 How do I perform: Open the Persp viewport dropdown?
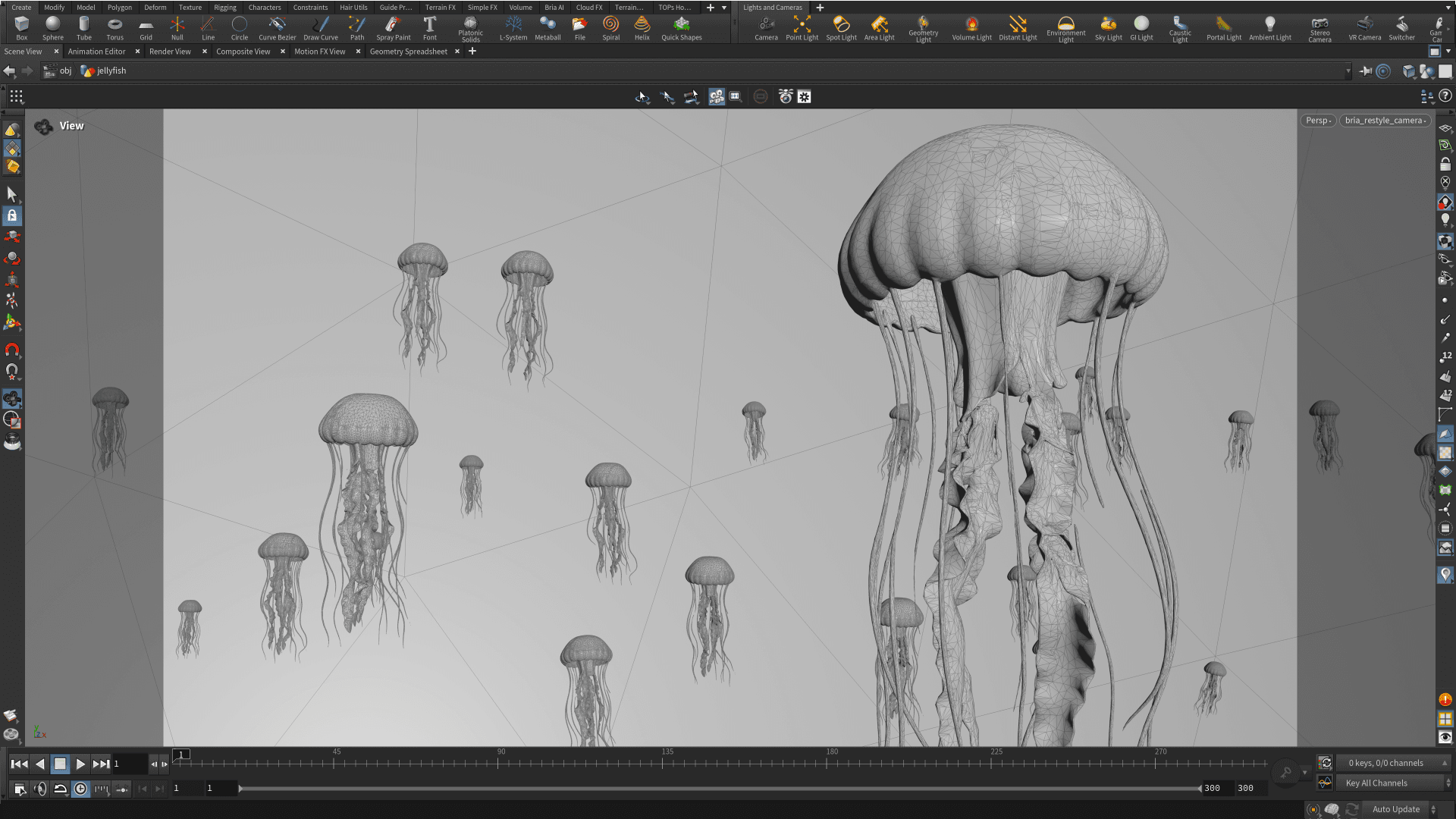1318,121
